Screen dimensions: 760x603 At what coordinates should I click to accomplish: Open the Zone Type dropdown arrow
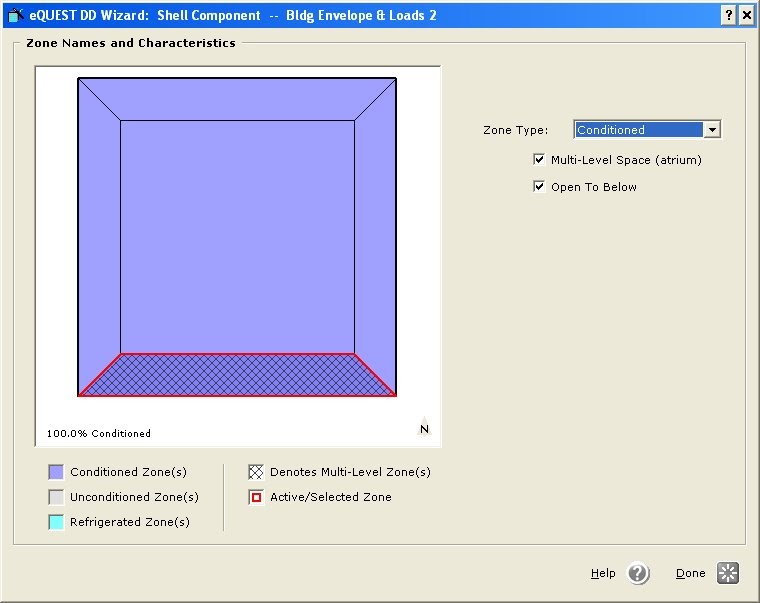[x=712, y=130]
